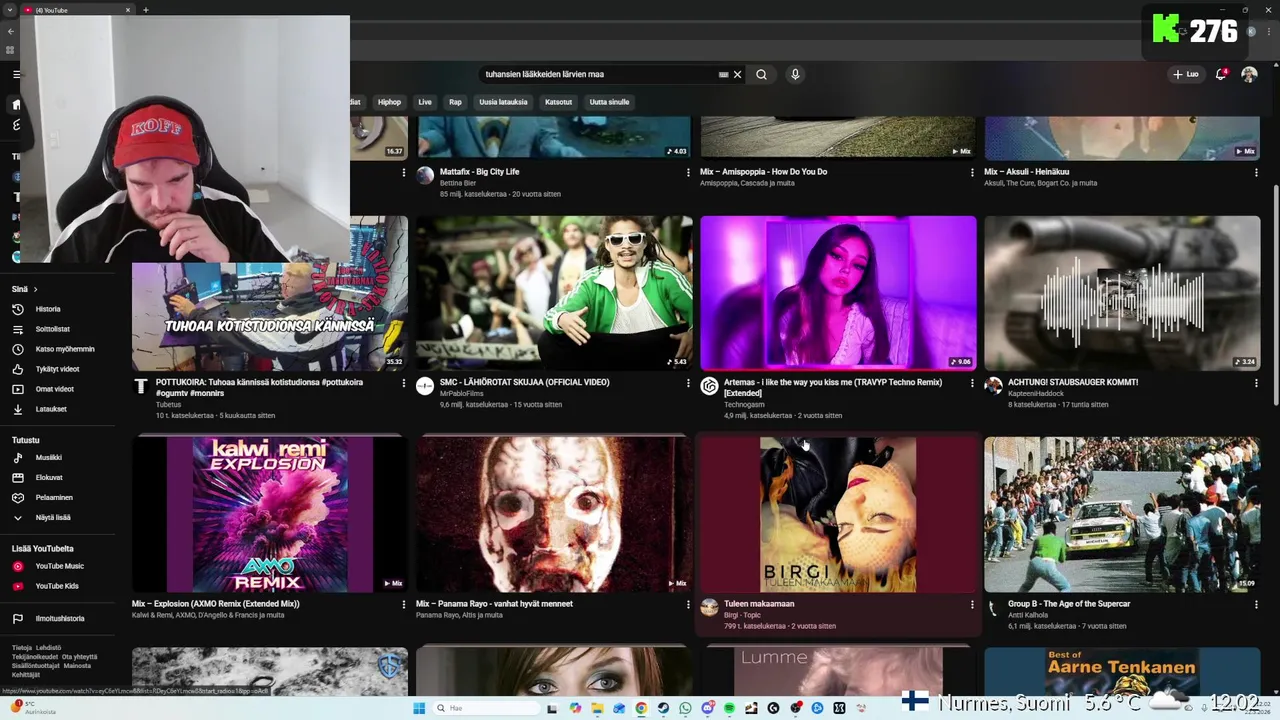Select the Rap filter chip
This screenshot has width=1280, height=720.
click(455, 102)
